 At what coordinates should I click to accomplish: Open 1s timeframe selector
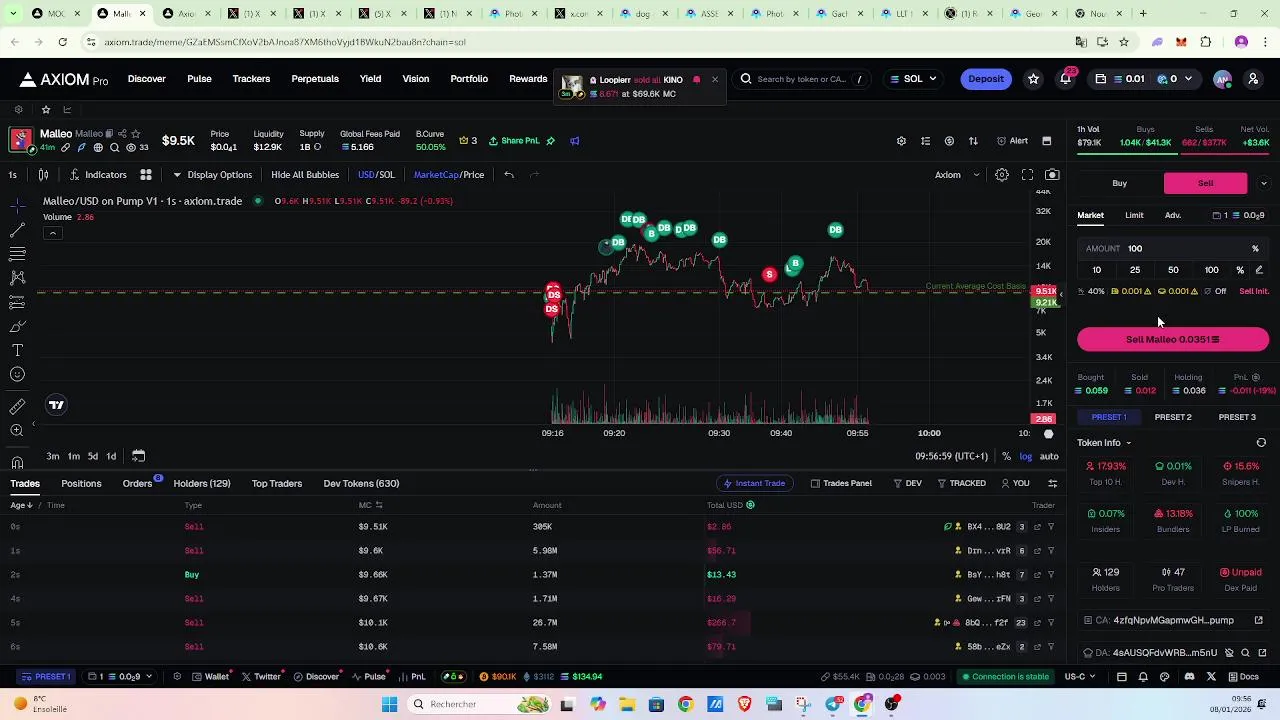[x=12, y=175]
